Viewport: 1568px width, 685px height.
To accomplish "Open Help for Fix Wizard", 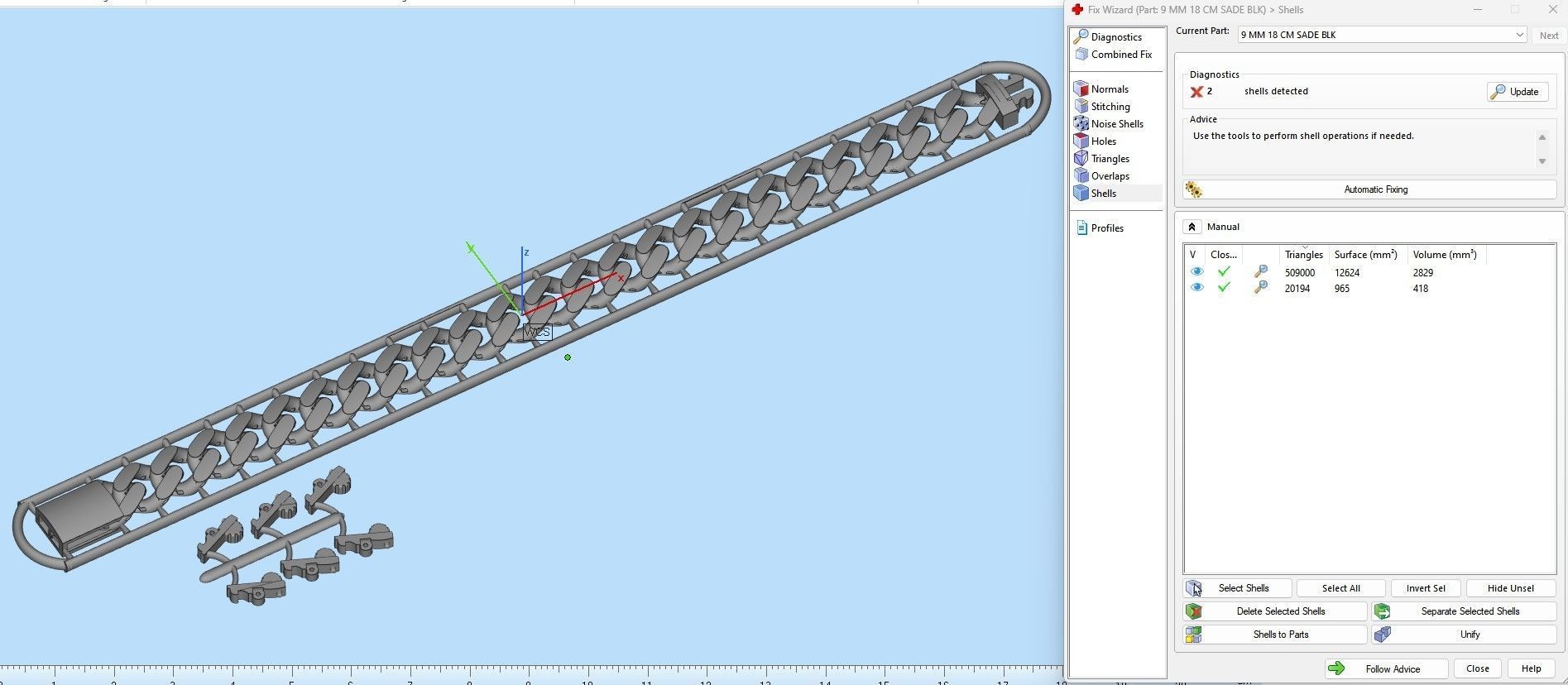I will point(1531,668).
